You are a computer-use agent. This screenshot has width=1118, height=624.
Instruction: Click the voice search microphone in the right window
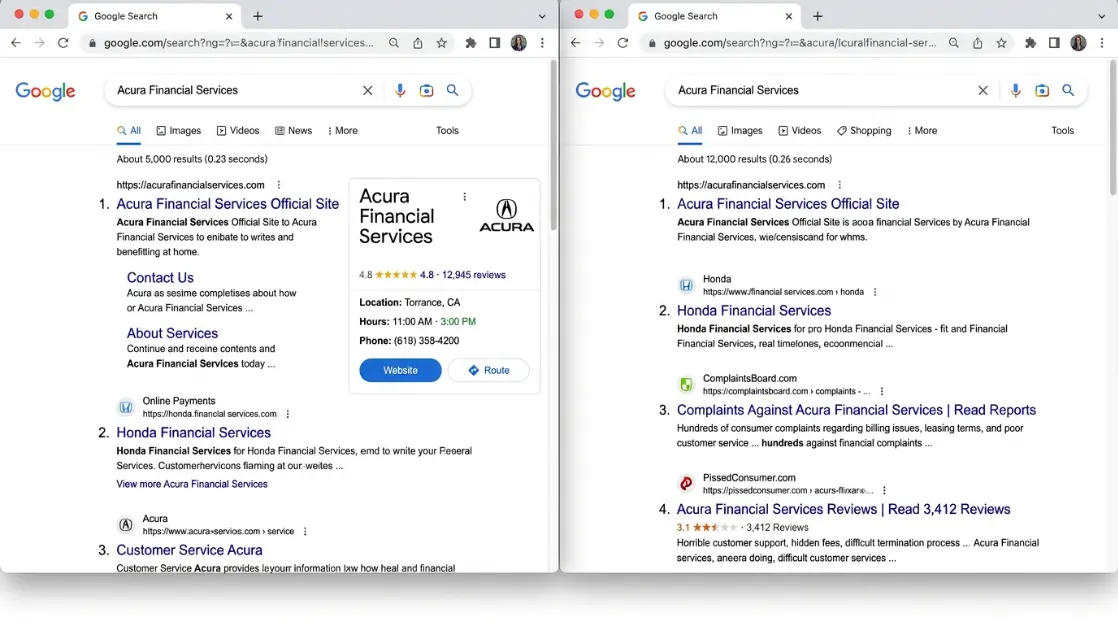tap(1015, 91)
